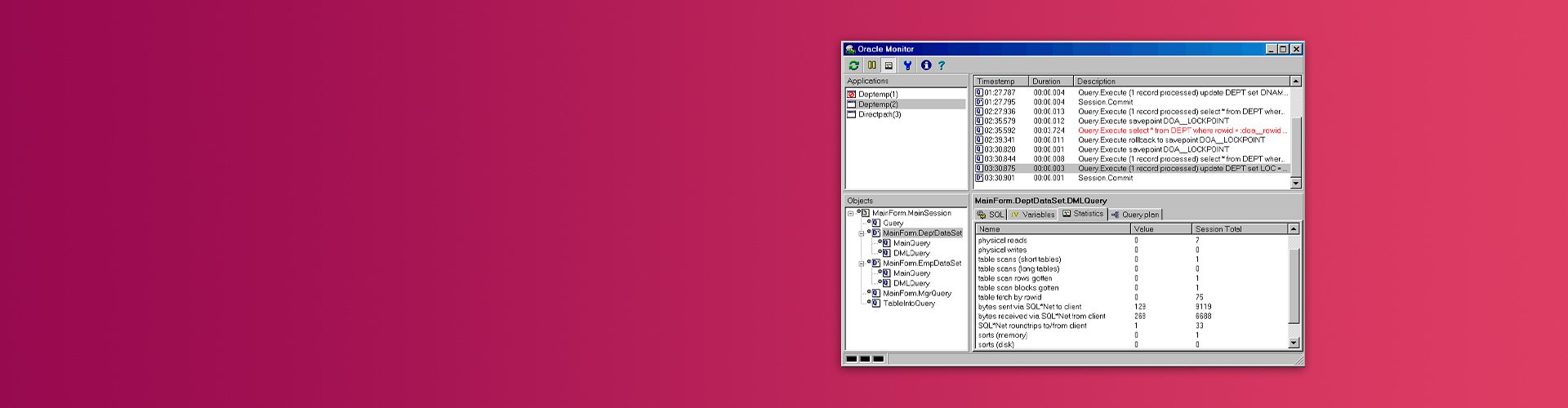Click the Session.Commit icon at 01:27.795
The image size is (1568, 408).
(979, 102)
